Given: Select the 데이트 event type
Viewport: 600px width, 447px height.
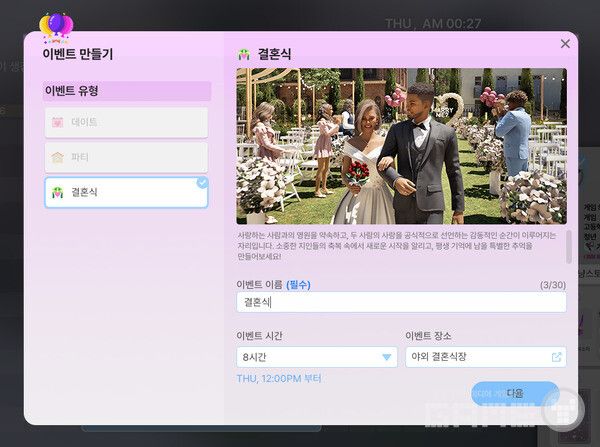Looking at the screenshot, I should pos(126,122).
